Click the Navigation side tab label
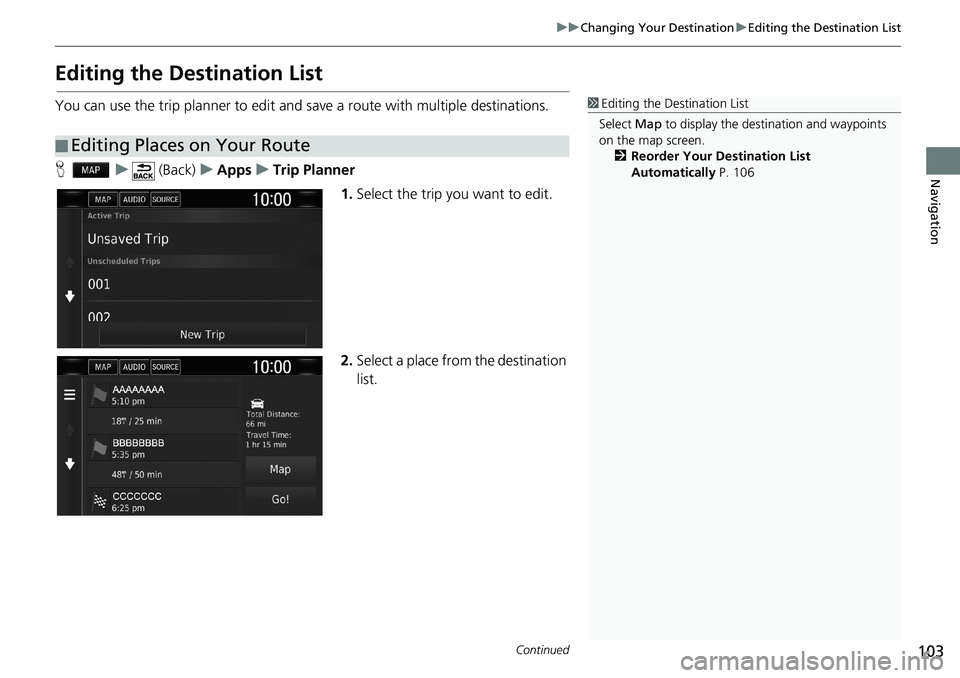Screen dimensions: 960x678 tap(934, 211)
